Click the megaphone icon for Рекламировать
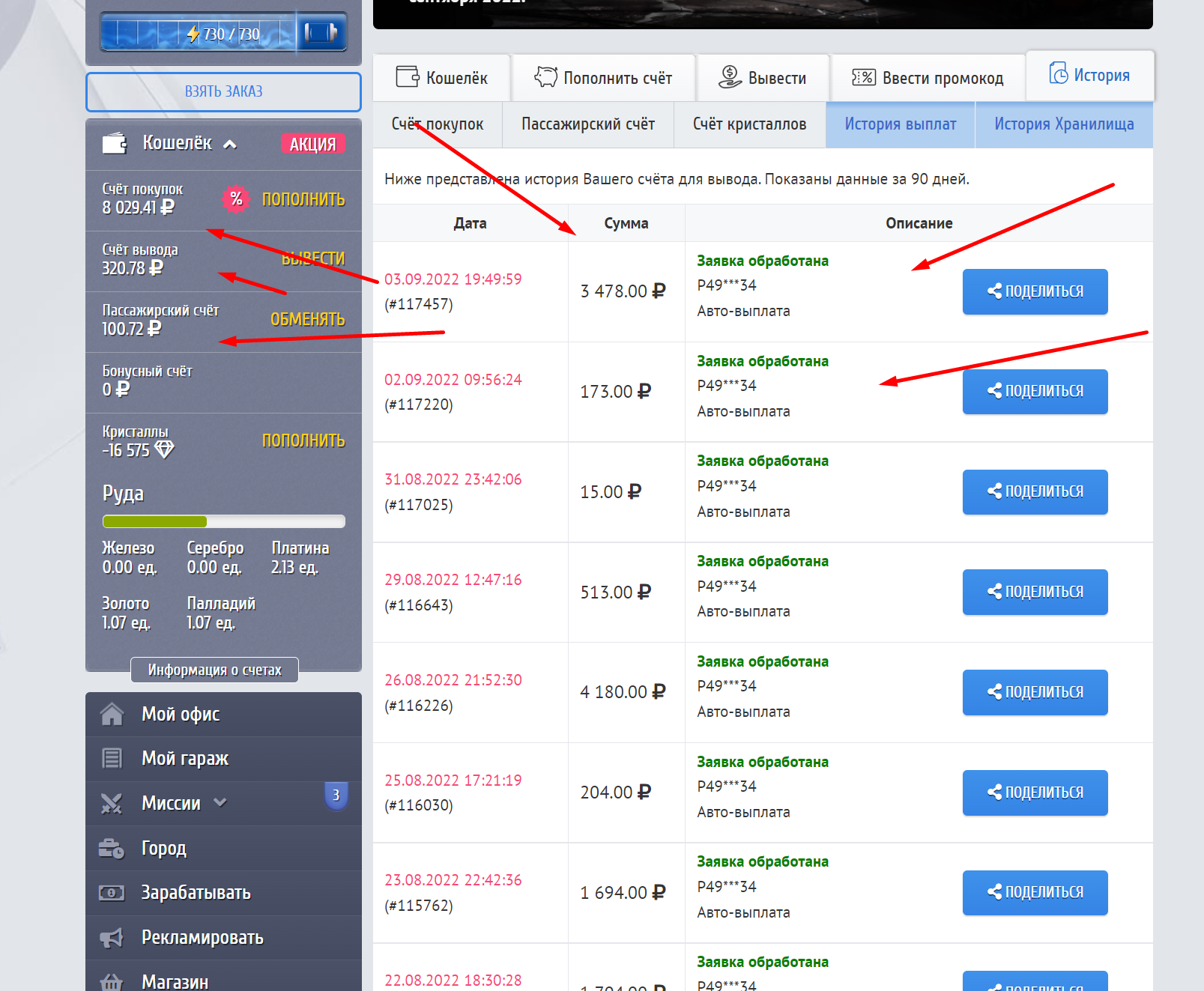Viewport: 1204px width, 991px height. [112, 938]
